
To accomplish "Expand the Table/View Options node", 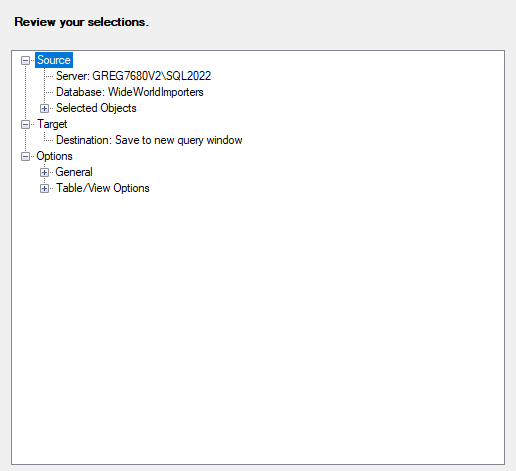I will tap(44, 188).
